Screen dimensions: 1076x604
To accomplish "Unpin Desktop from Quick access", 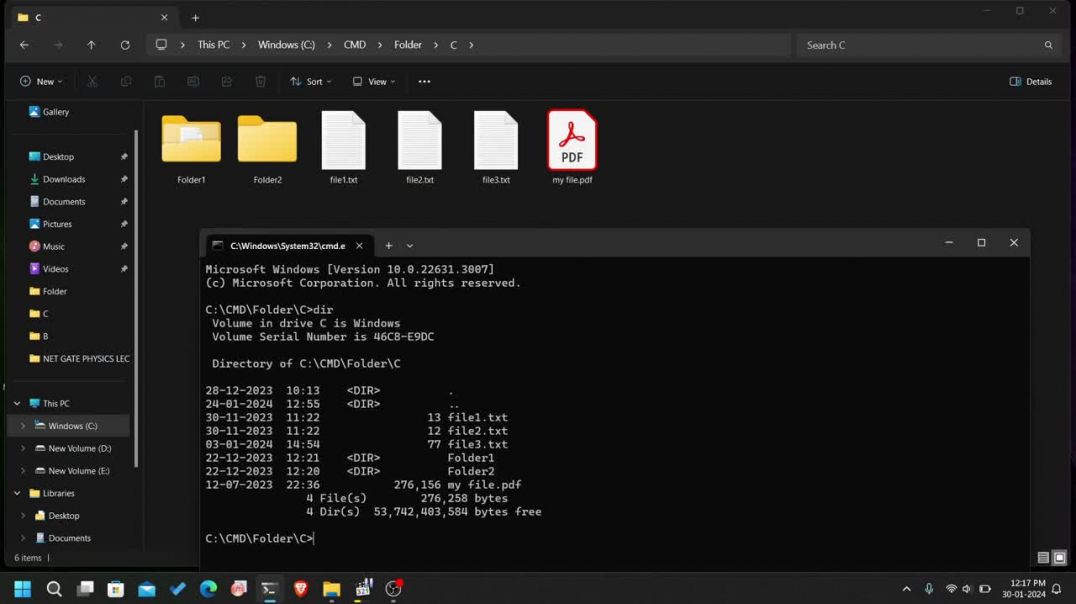I will [124, 156].
